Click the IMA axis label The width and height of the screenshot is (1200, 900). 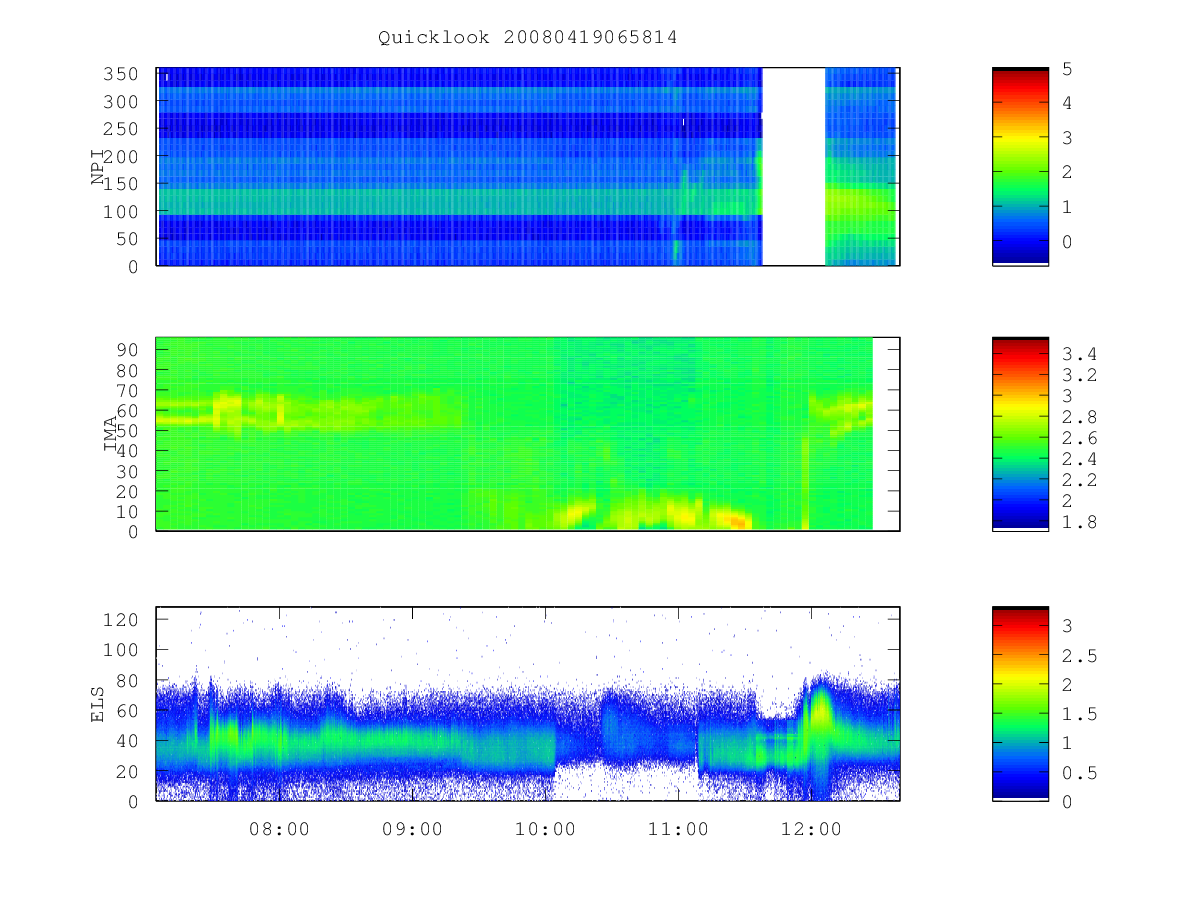tap(112, 434)
